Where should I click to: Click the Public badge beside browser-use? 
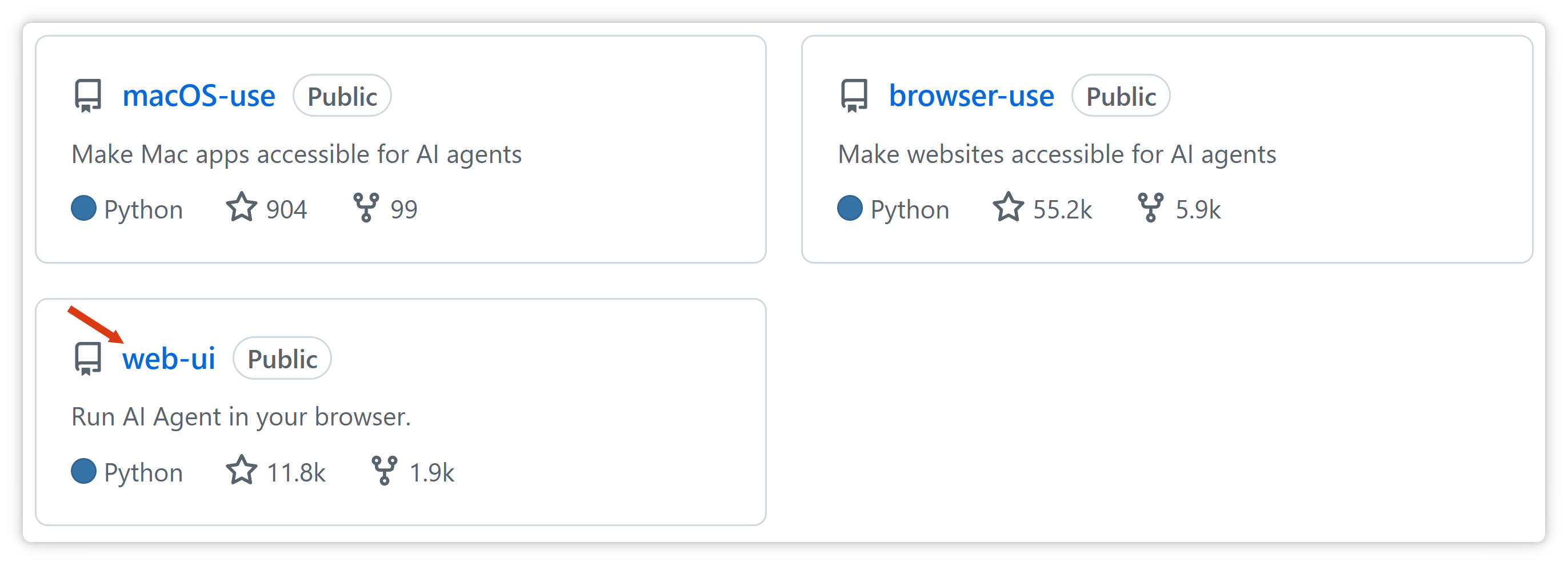point(1121,96)
